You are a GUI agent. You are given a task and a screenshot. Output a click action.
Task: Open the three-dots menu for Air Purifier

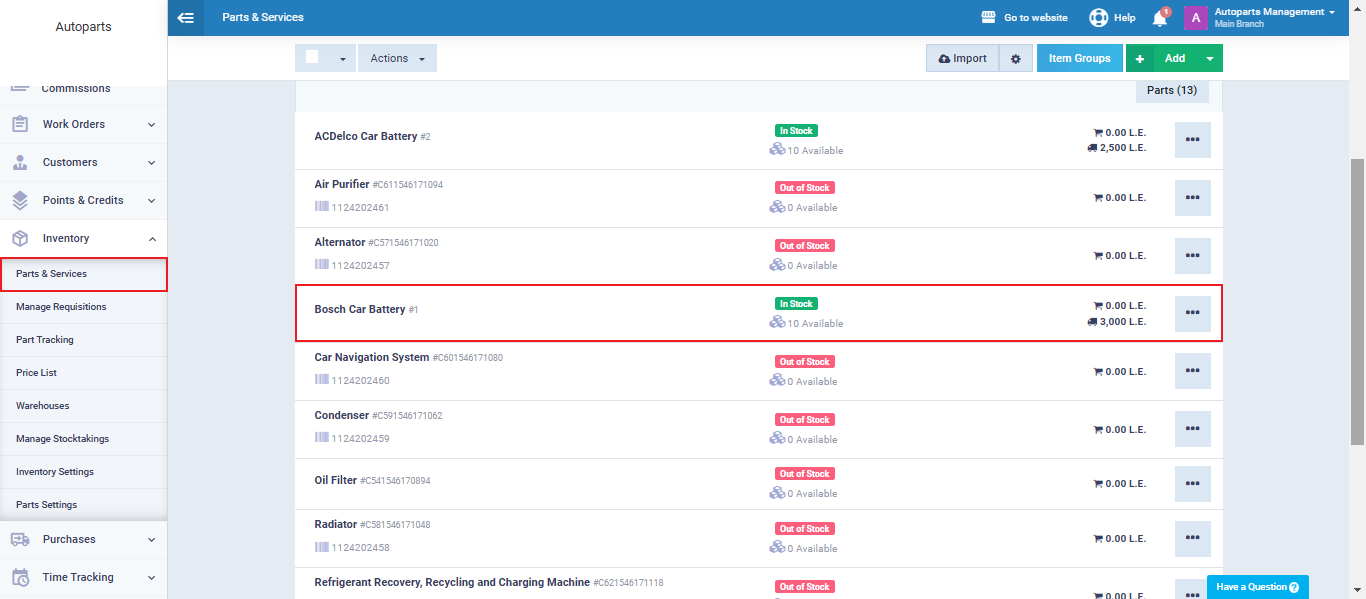pos(1192,198)
